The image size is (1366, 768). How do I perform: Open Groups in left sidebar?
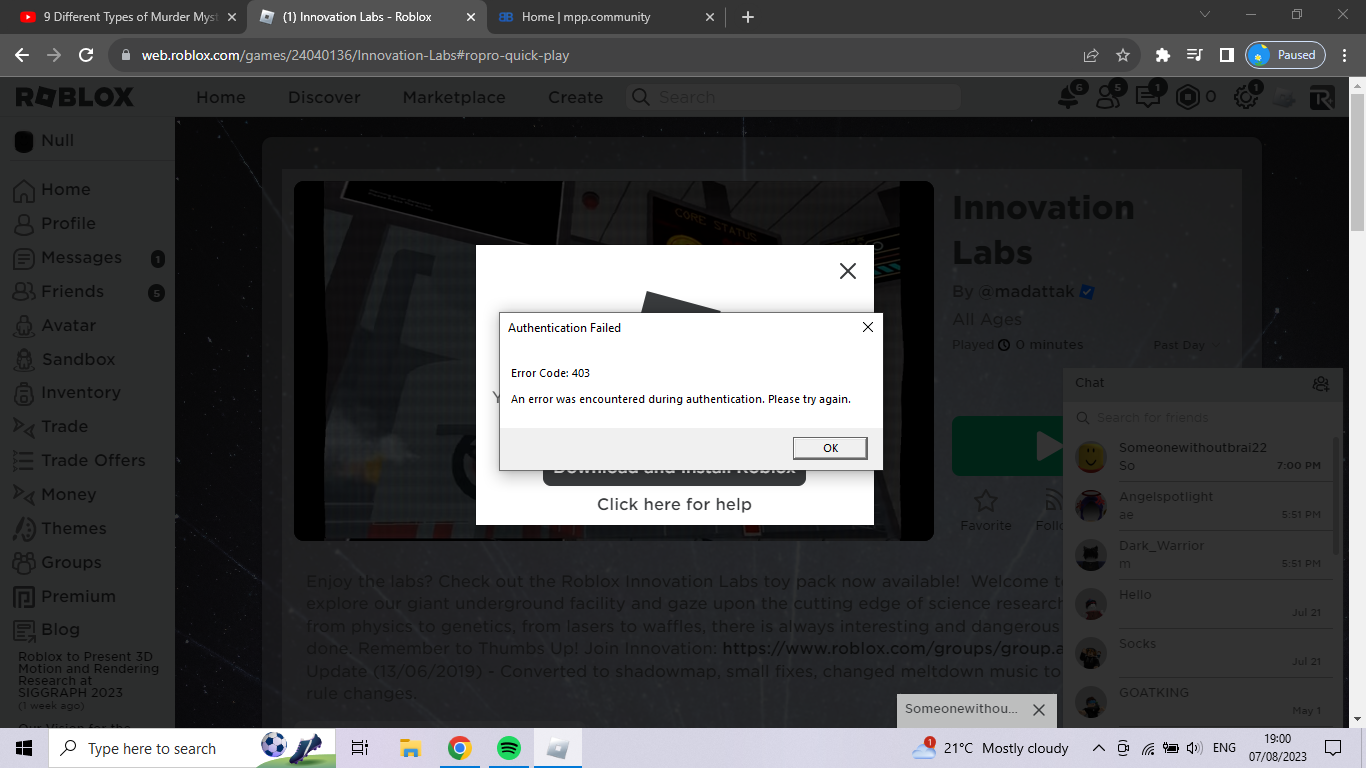[x=71, y=562]
